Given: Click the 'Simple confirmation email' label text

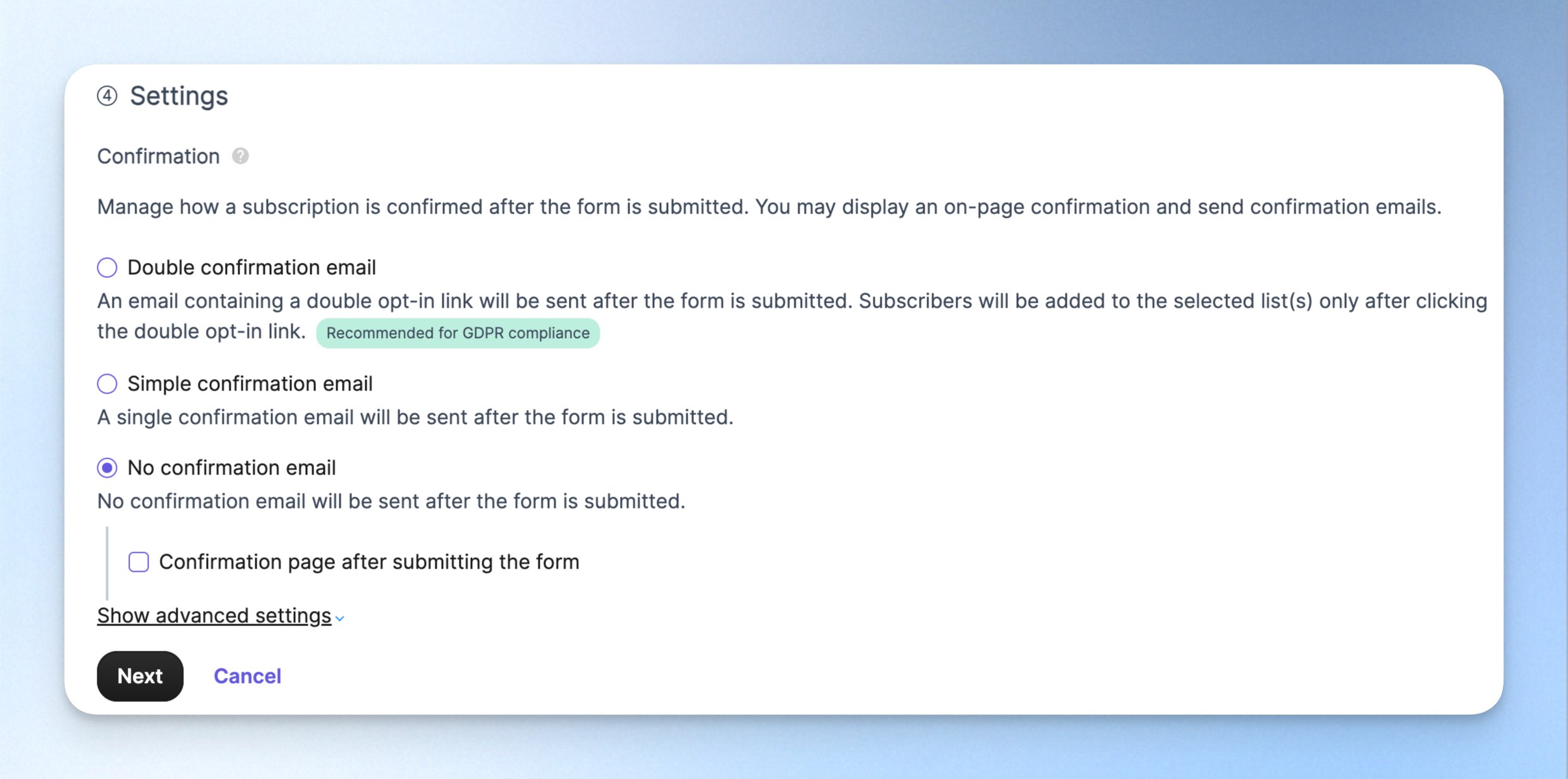Looking at the screenshot, I should [250, 383].
